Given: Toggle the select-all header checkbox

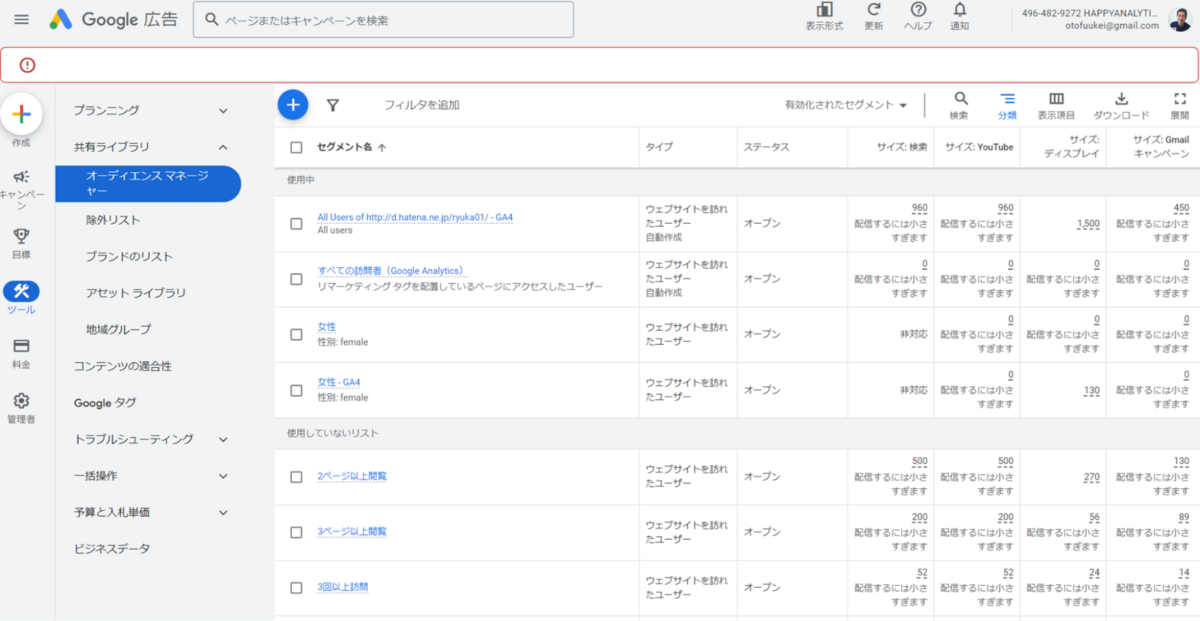Looking at the screenshot, I should [296, 147].
